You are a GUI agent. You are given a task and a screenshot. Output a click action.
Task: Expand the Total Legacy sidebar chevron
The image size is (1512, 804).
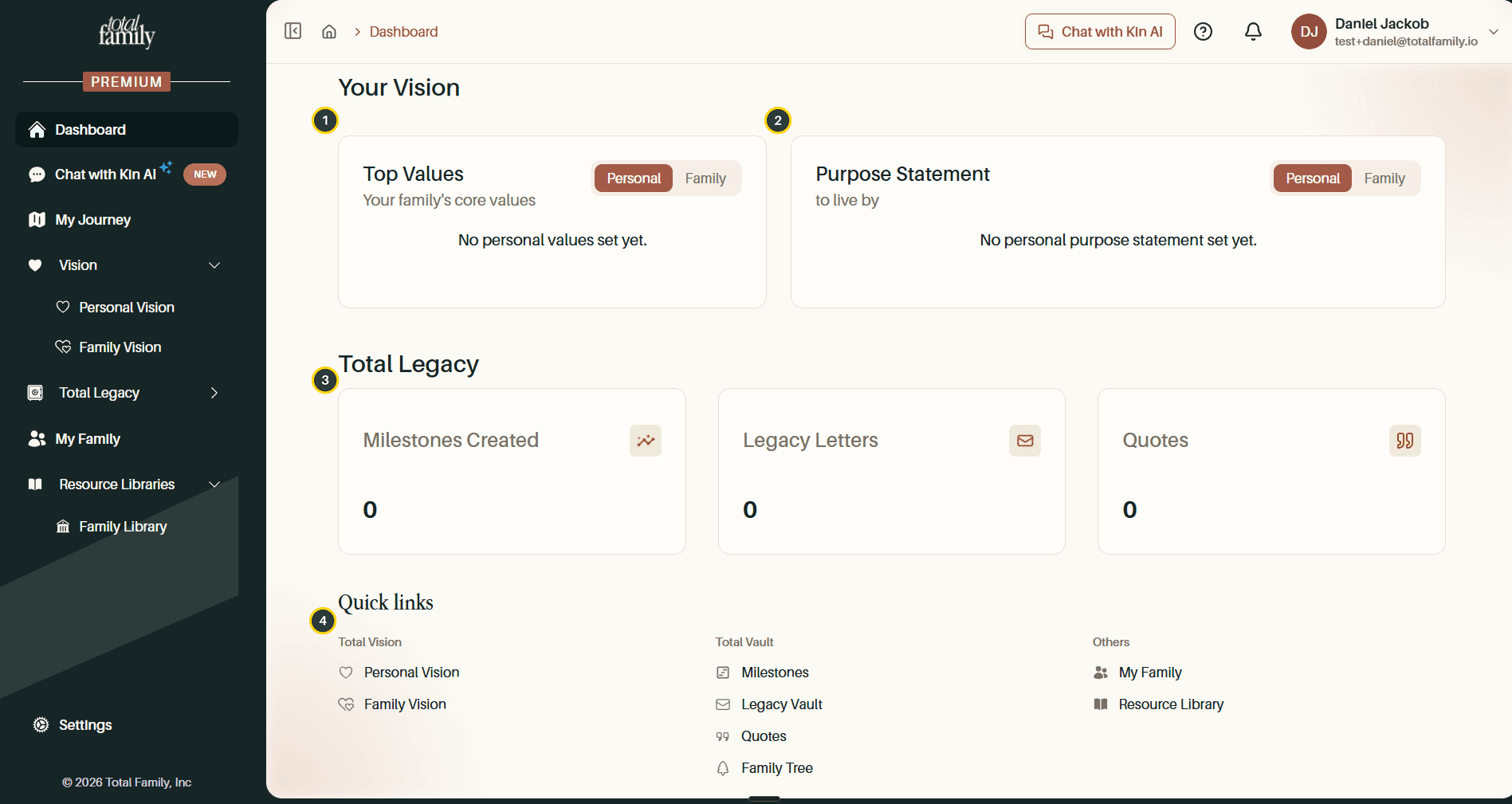pyautogui.click(x=214, y=393)
